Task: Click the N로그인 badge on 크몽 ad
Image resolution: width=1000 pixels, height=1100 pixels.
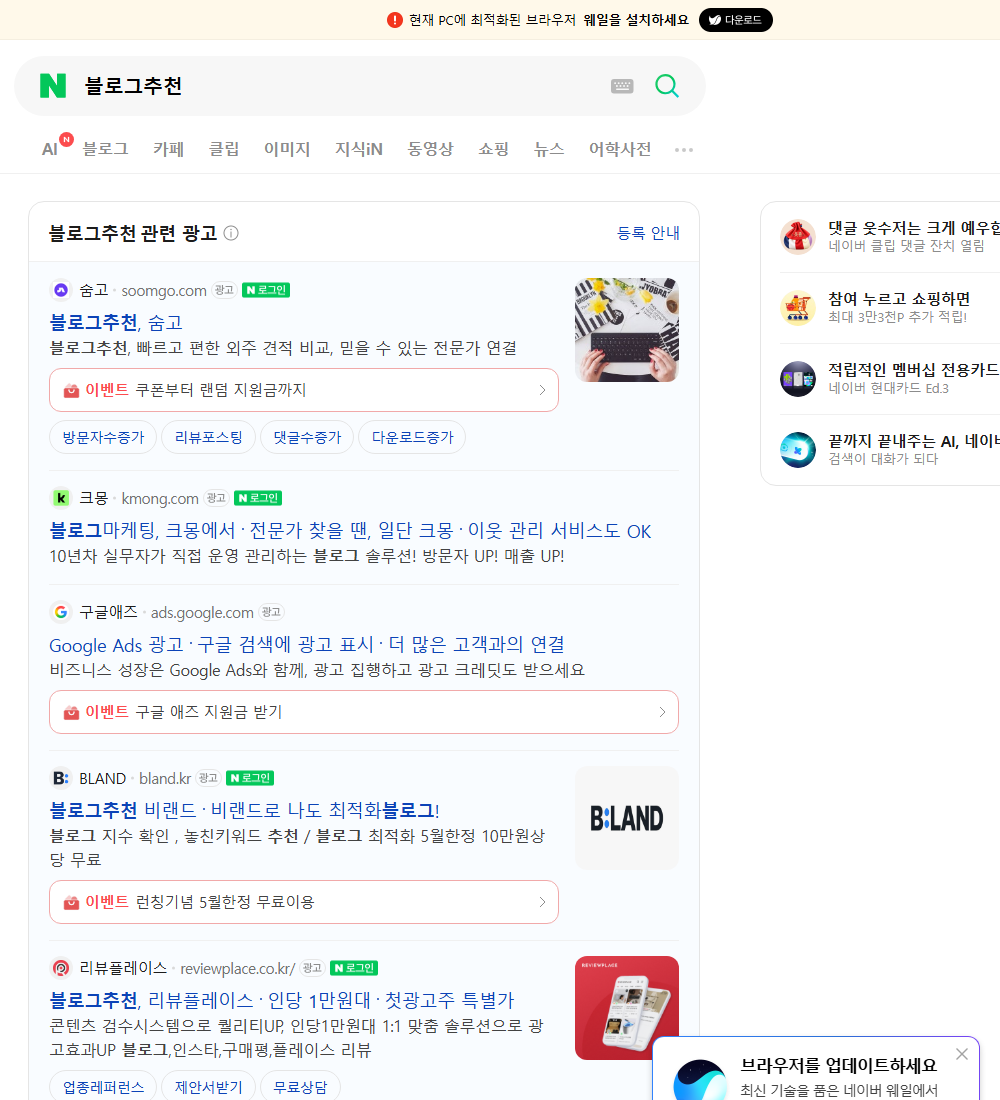Action: tap(258, 498)
